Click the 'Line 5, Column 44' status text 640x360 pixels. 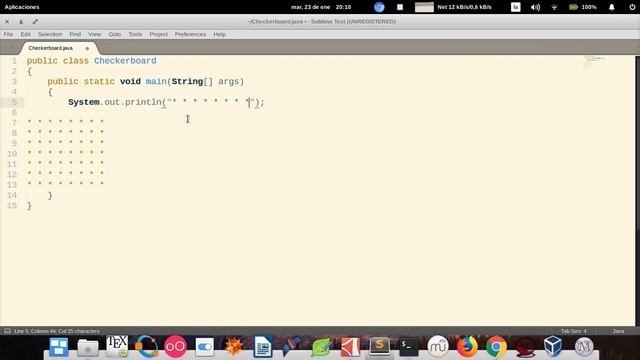57,331
